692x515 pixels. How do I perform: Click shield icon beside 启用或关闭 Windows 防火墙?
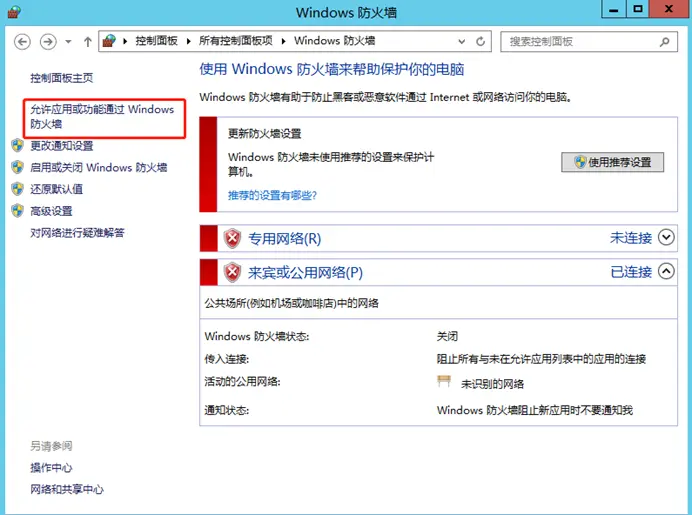18,167
